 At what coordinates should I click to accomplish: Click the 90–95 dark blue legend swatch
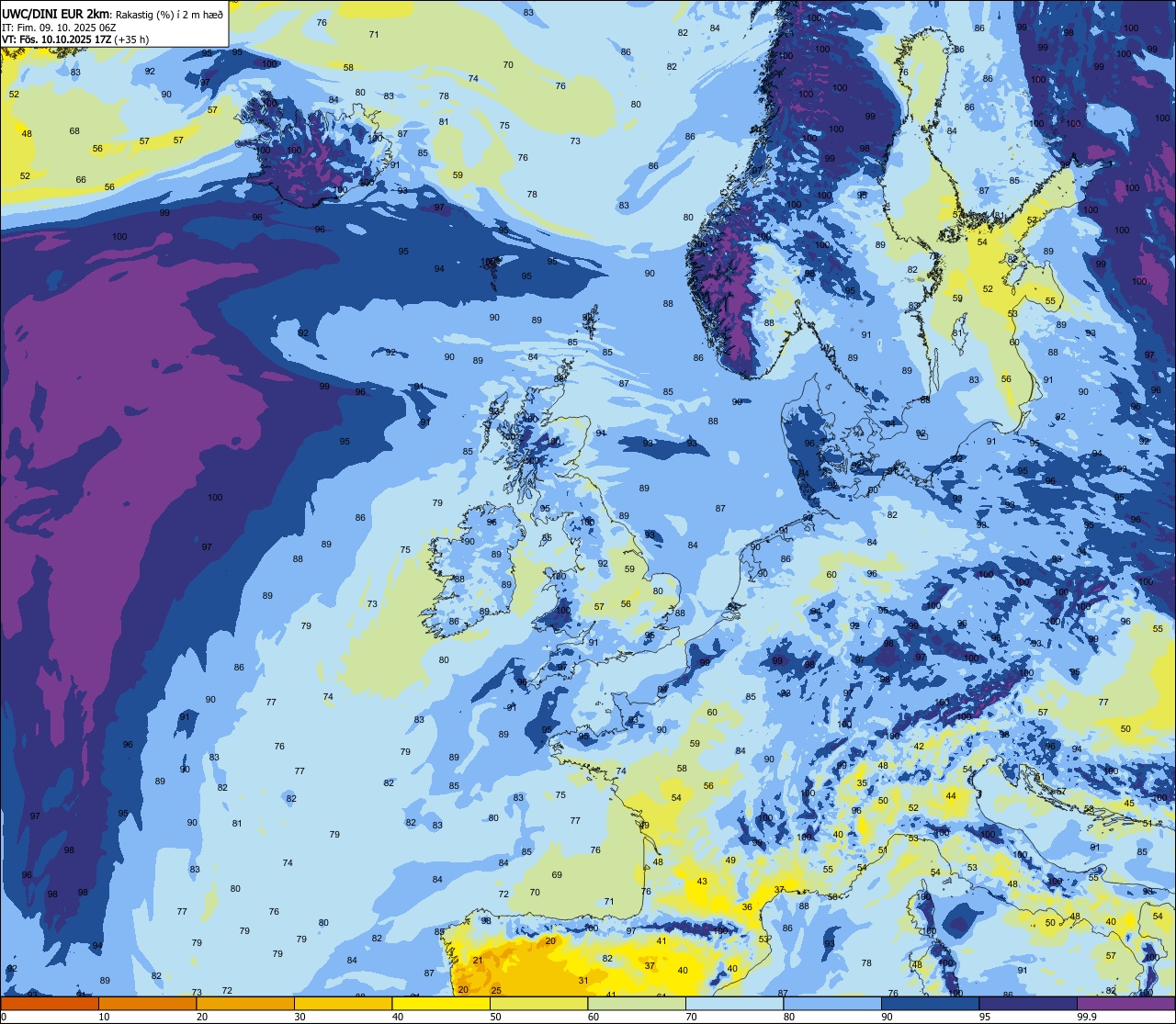point(931,1003)
